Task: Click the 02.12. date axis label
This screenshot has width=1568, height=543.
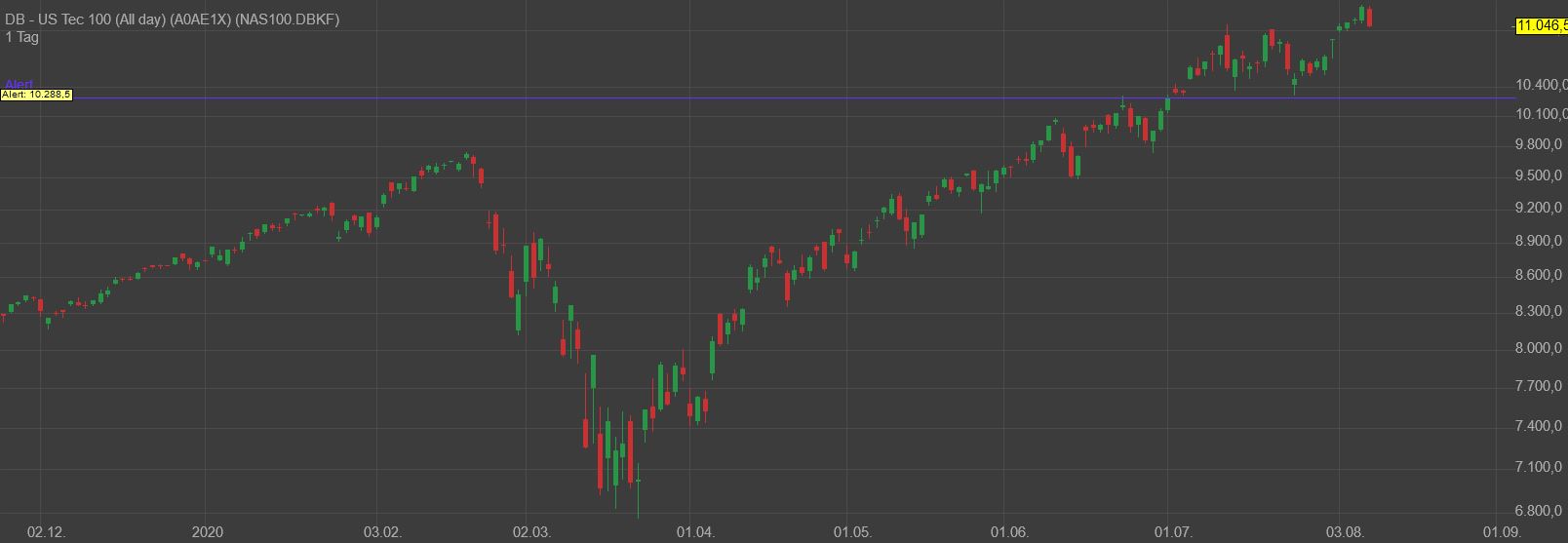Action: click(x=46, y=532)
